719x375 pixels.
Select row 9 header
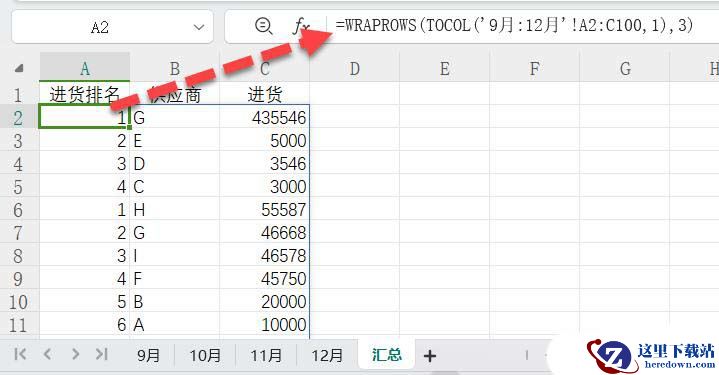pos(18,278)
